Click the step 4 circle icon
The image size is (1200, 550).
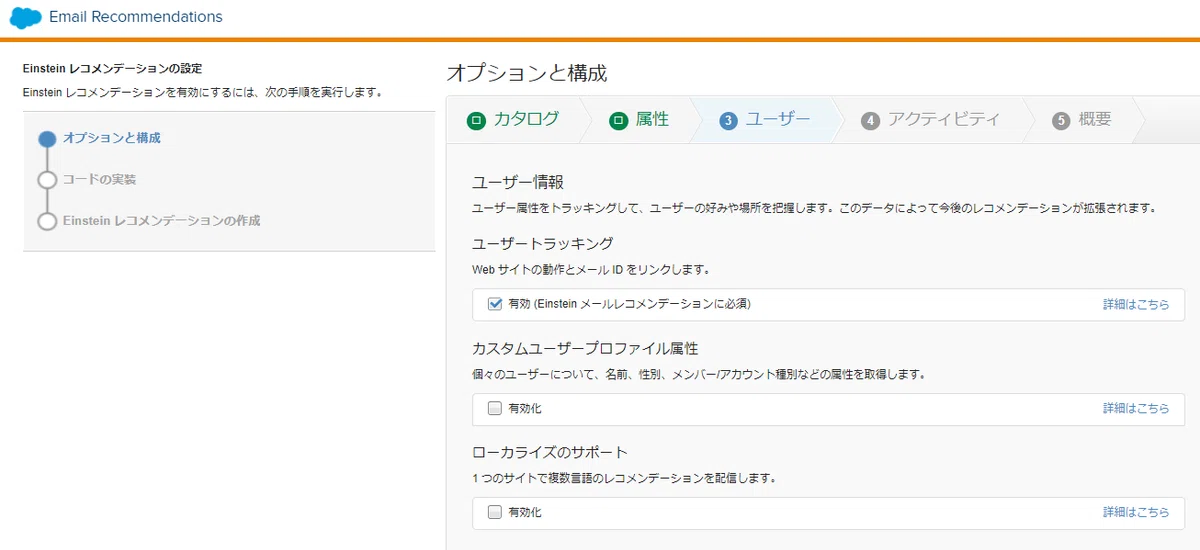(x=870, y=120)
